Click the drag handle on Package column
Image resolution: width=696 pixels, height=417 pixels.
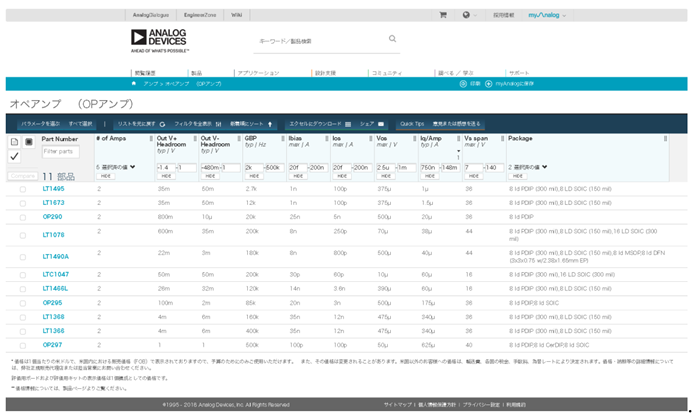[665, 139]
